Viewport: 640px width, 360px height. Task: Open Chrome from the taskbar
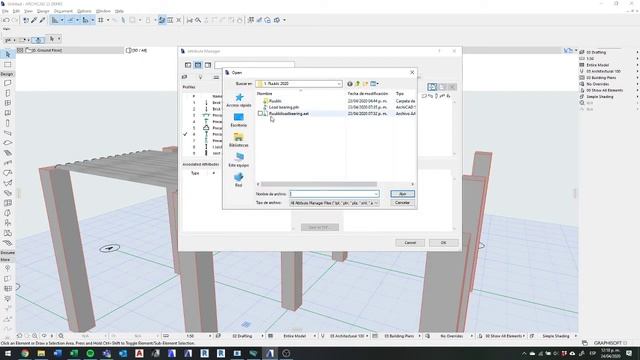pos(25,353)
